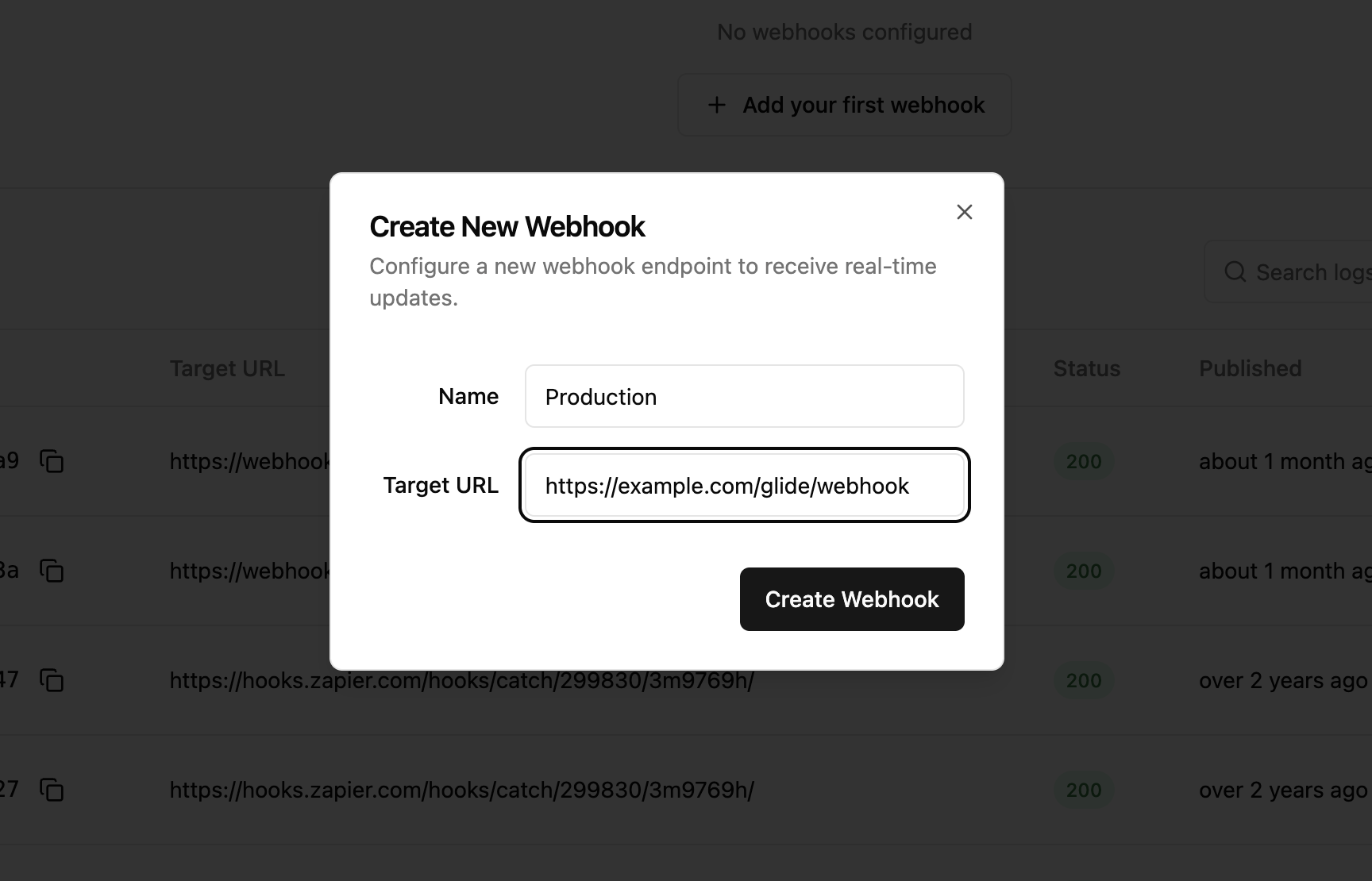The image size is (1372, 881).
Task: Click the 200 status badge in first row
Action: [x=1084, y=461]
